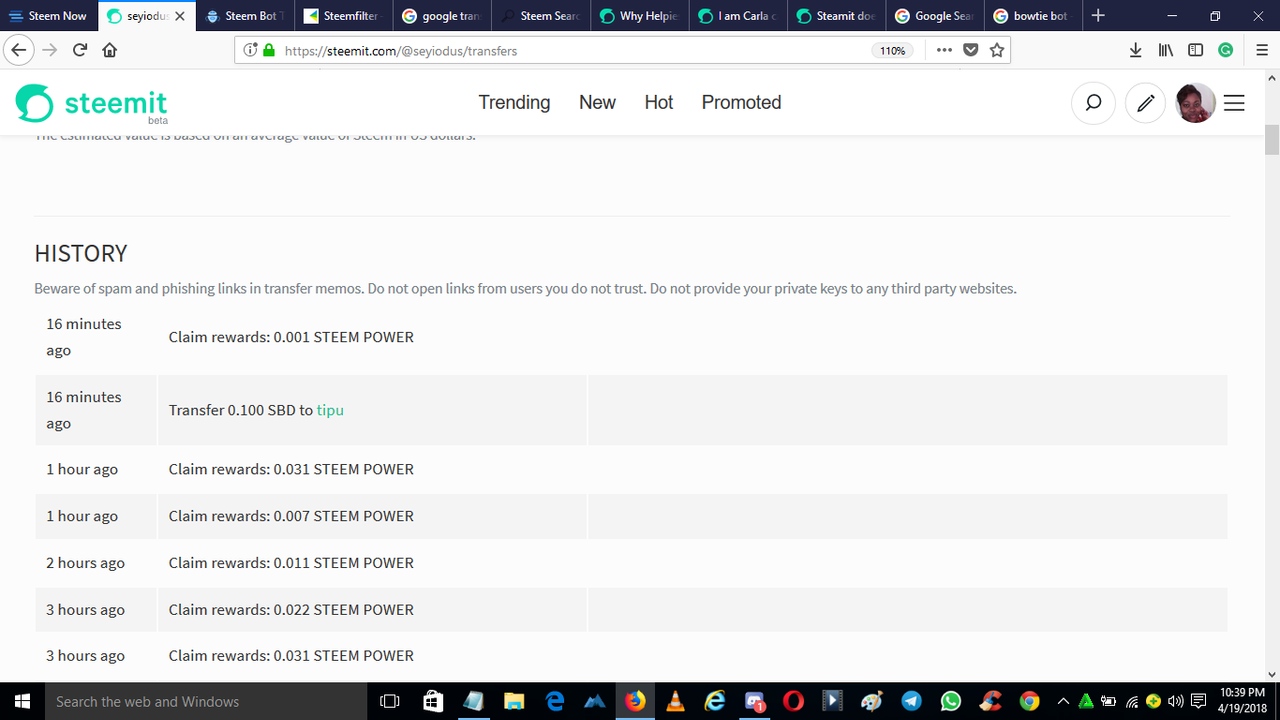The image size is (1280, 720).
Task: Click the 'Claim rewards: 0.007 STEEM POWER' entry
Action: click(291, 516)
